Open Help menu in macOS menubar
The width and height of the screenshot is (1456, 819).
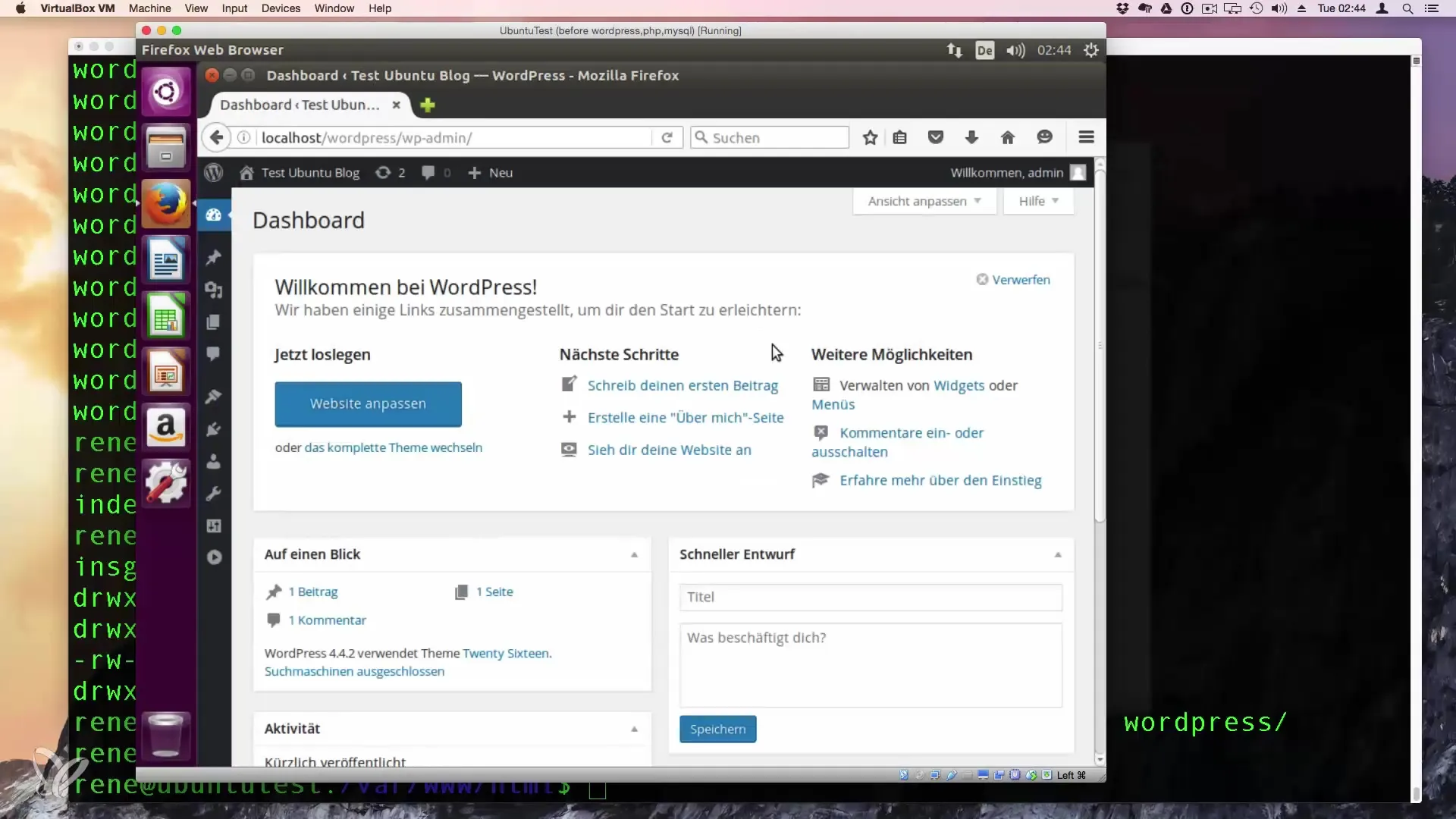(380, 8)
